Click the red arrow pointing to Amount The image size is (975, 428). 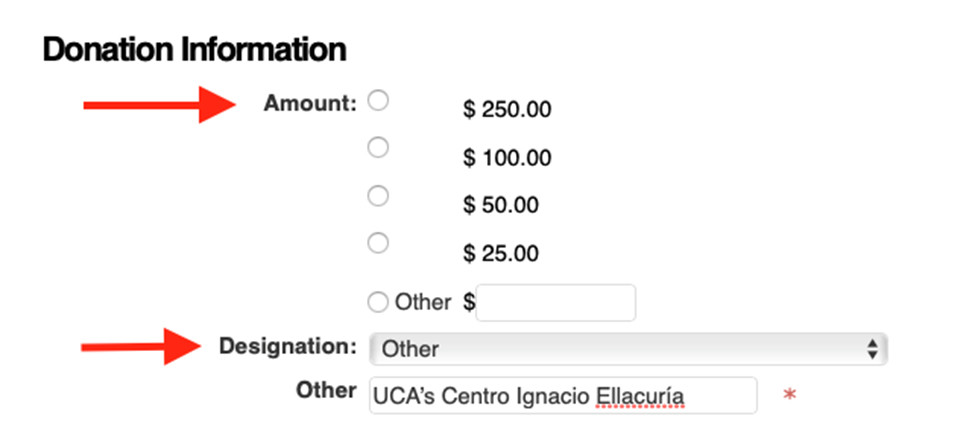[x=160, y=105]
